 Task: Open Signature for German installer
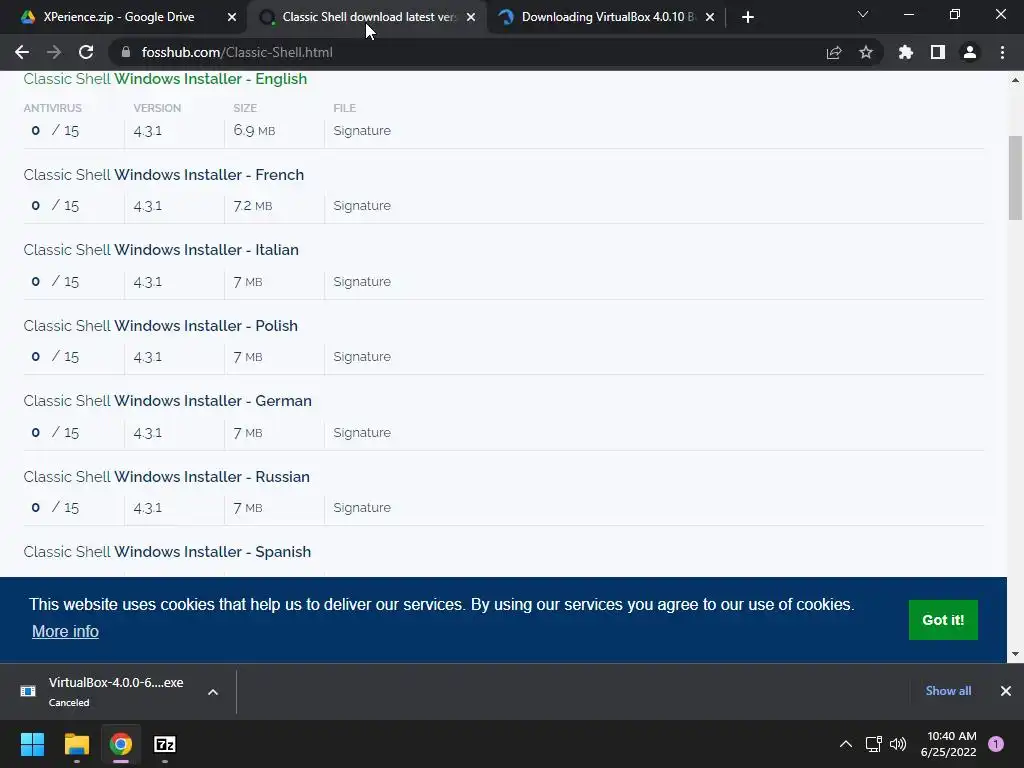(362, 432)
